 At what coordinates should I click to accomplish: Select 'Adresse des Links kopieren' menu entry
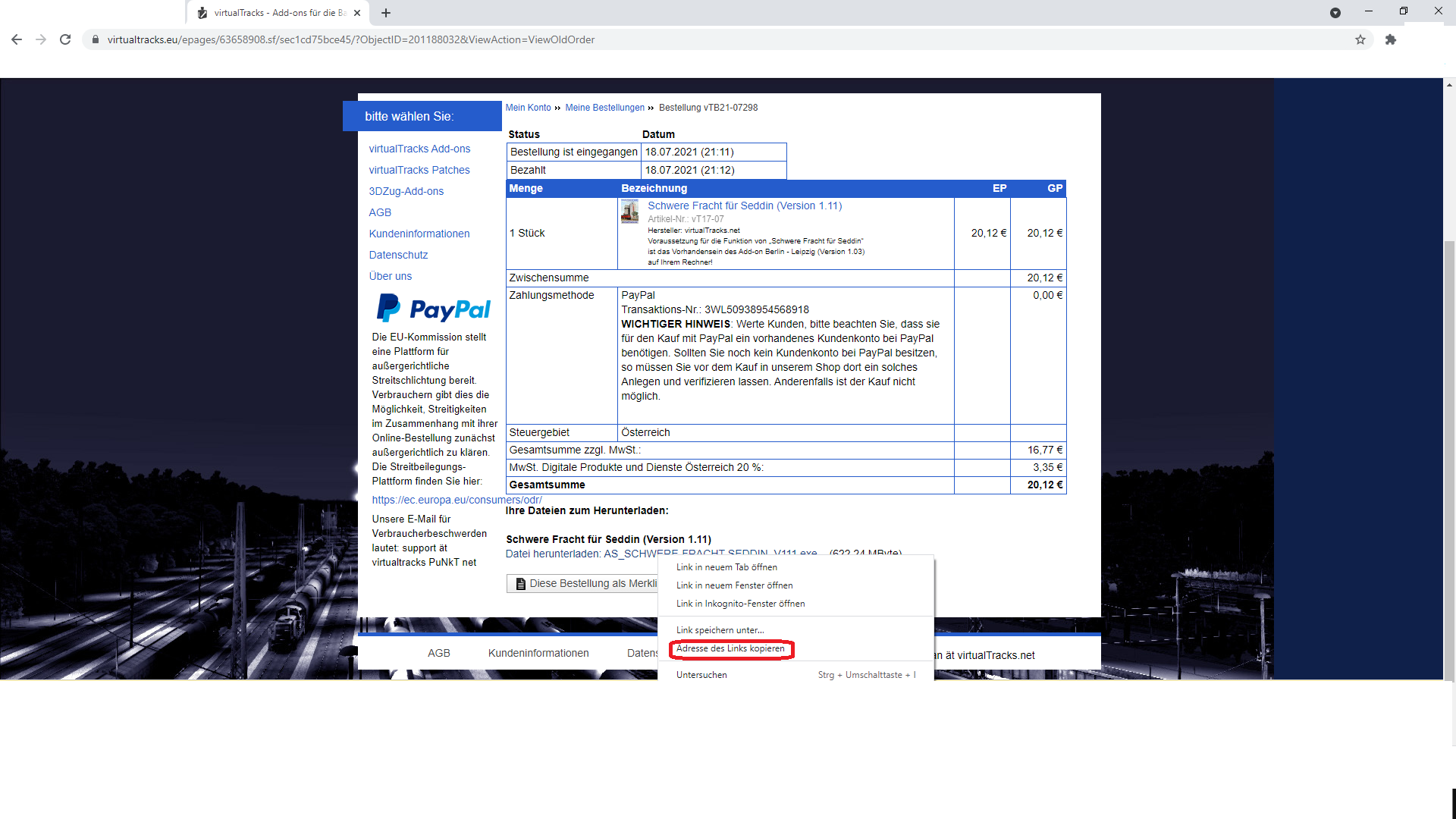tap(730, 649)
